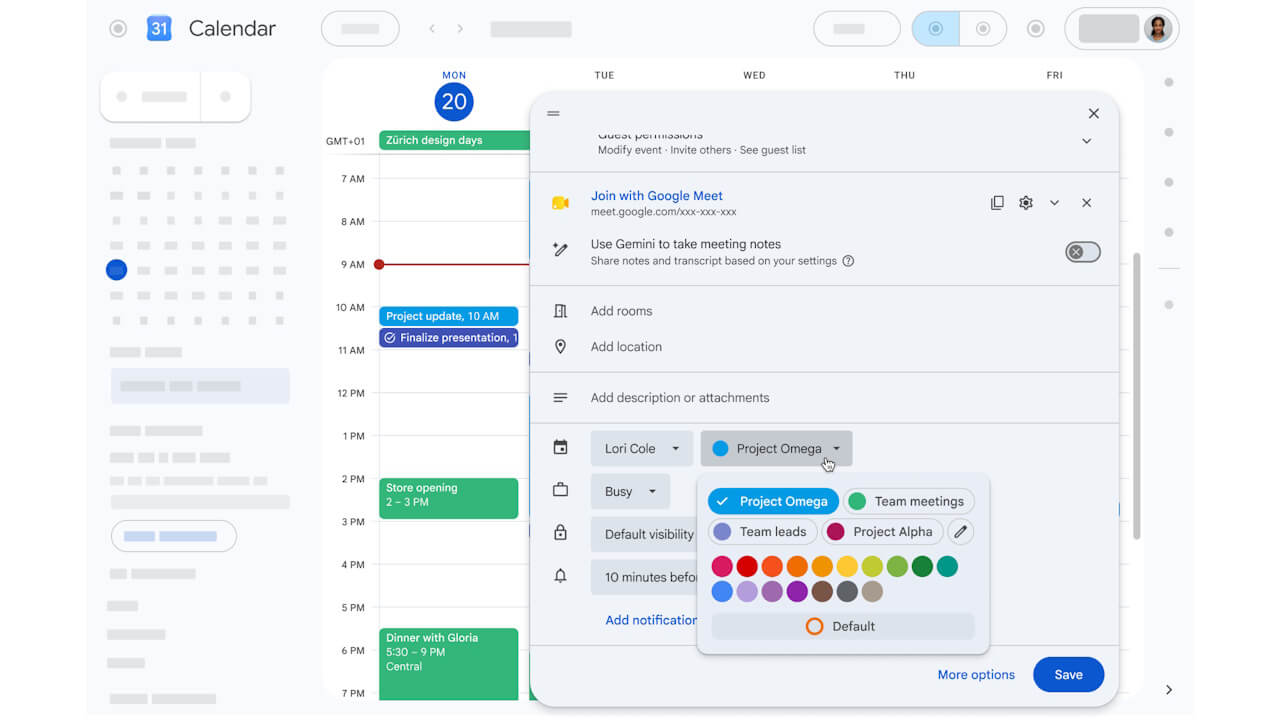
Task: Open More options
Action: point(976,675)
